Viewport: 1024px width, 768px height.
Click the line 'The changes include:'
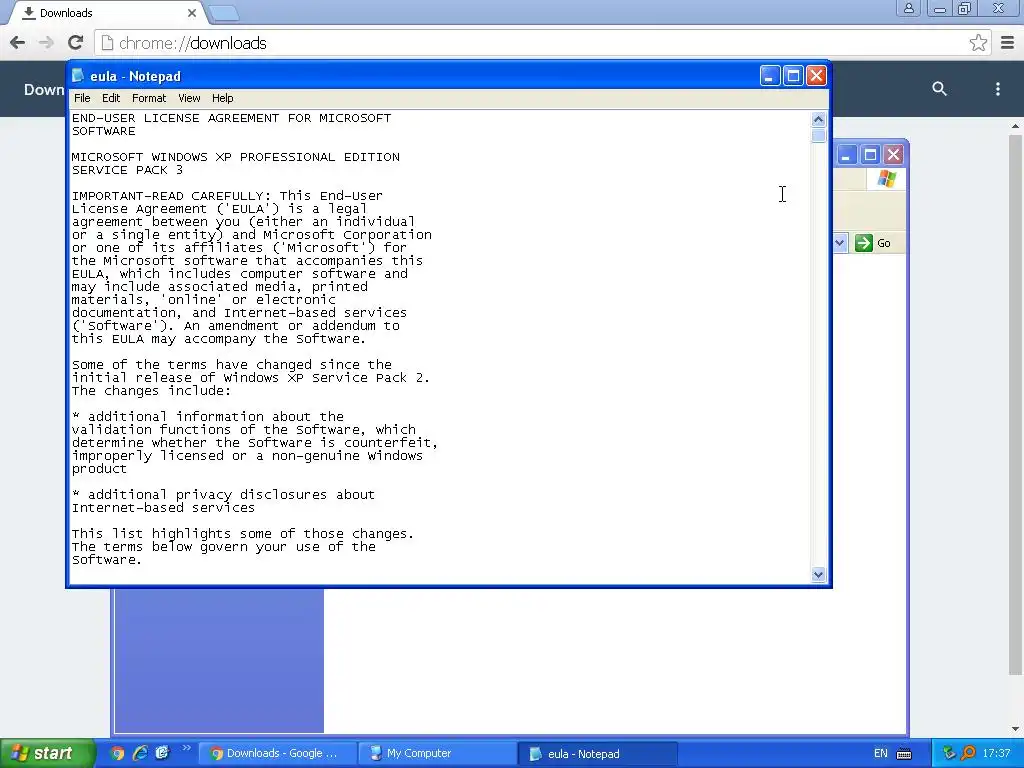point(151,391)
